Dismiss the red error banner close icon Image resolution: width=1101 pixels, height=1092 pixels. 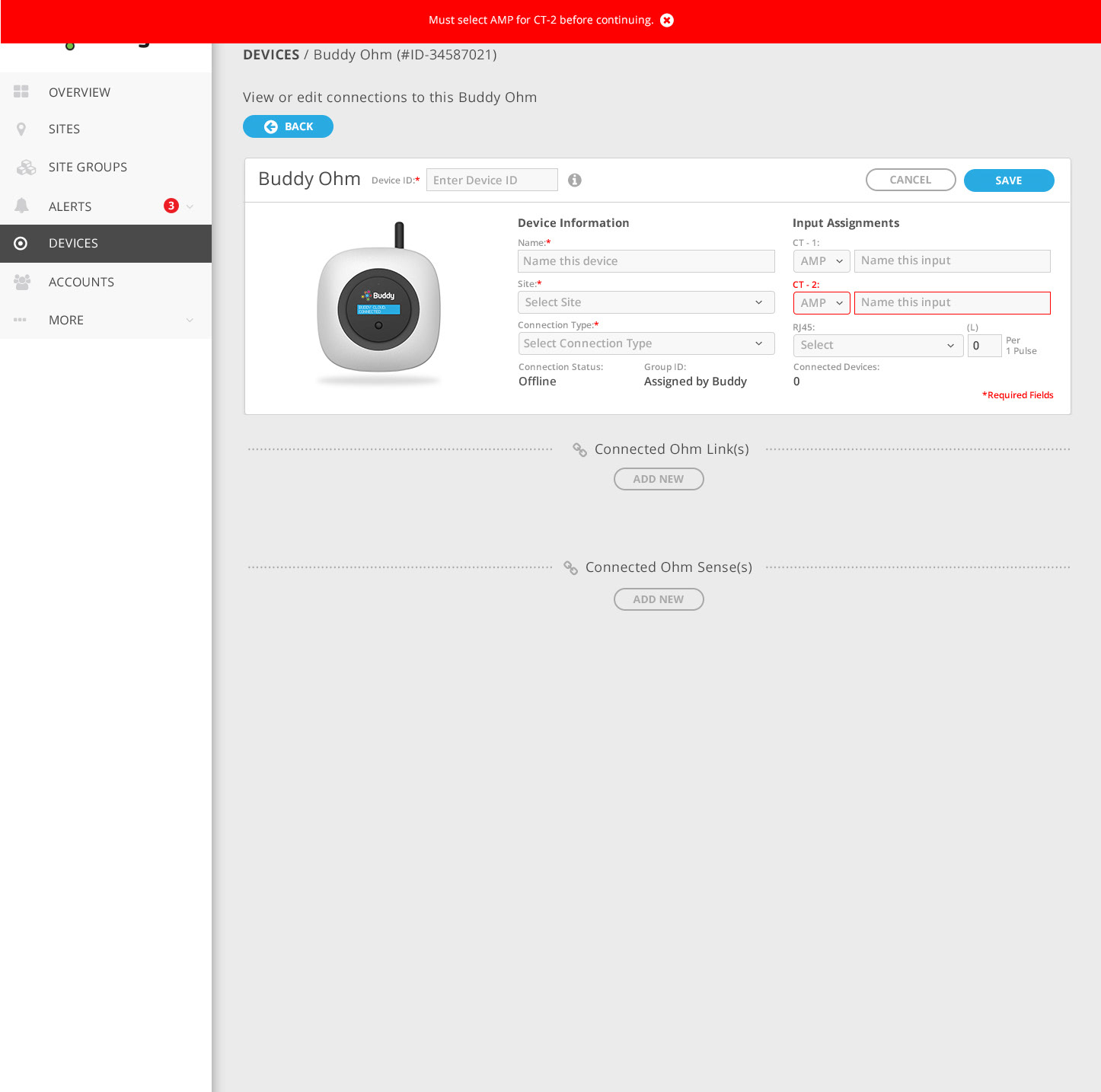pyautogui.click(x=667, y=21)
